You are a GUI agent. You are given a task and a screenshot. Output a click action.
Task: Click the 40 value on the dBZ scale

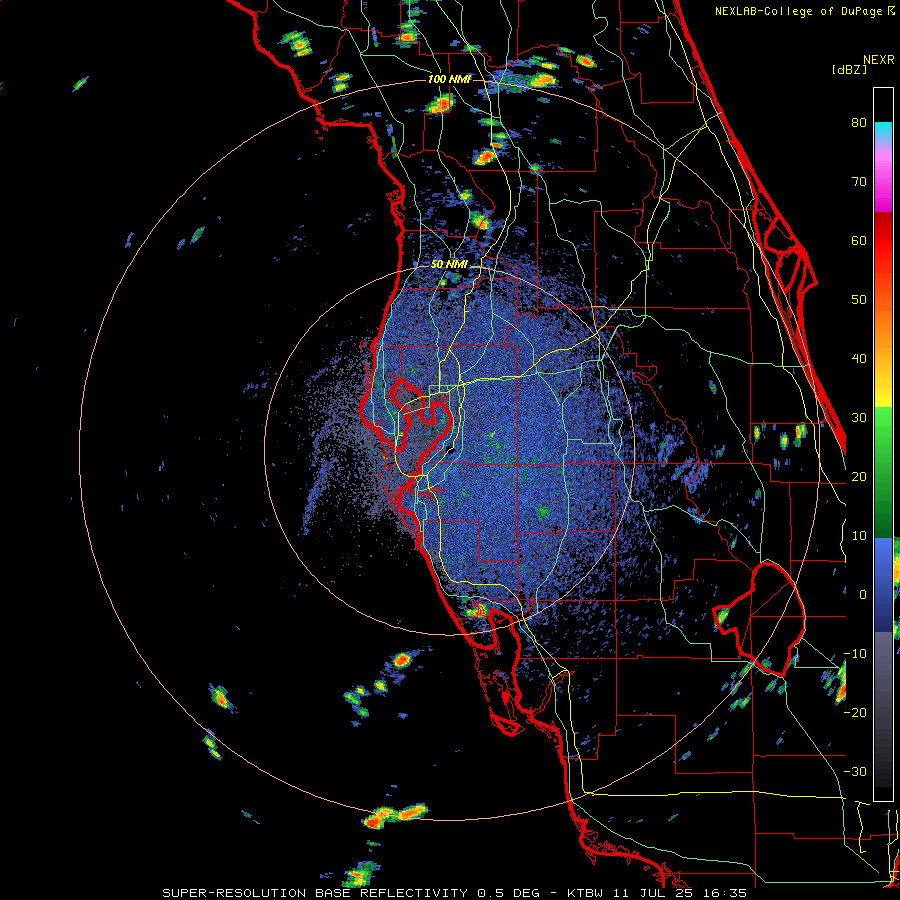point(859,359)
